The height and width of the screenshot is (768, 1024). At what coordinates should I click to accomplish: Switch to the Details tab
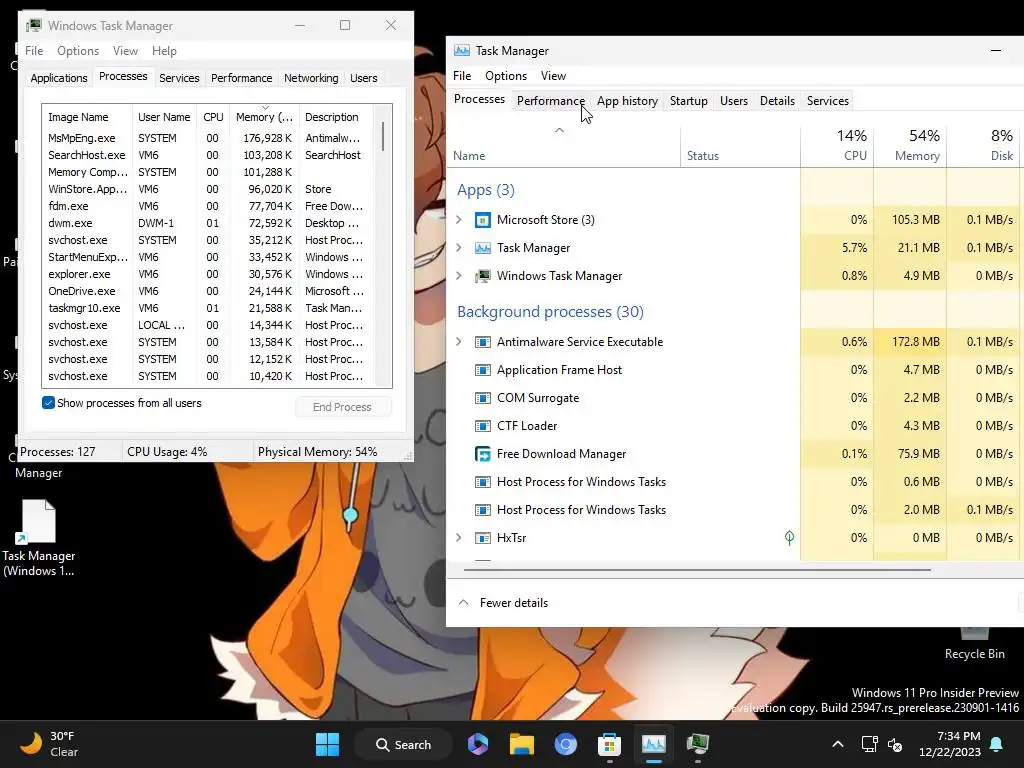[777, 101]
